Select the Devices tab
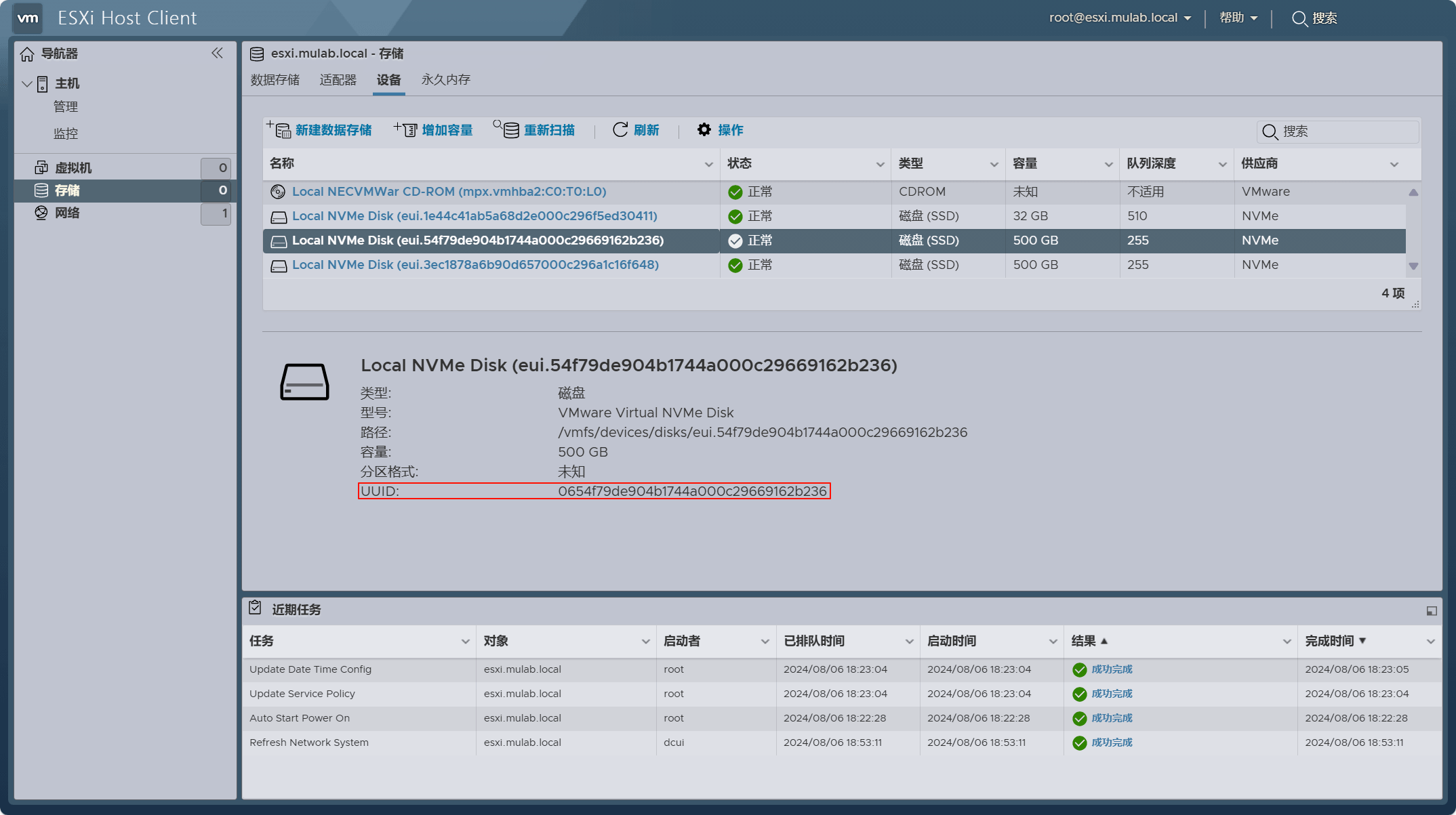The image size is (1456, 815). click(389, 80)
